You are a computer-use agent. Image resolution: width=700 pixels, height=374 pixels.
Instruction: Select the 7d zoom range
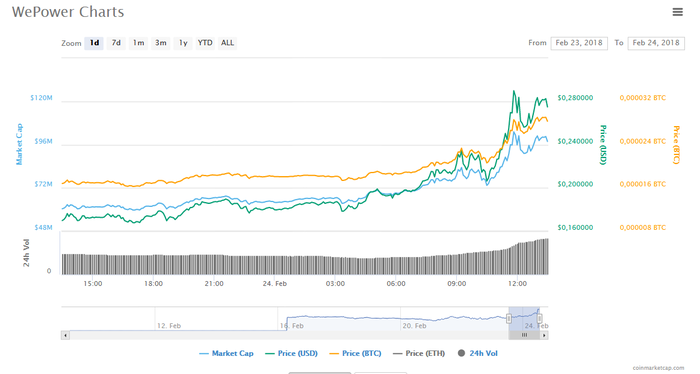116,43
